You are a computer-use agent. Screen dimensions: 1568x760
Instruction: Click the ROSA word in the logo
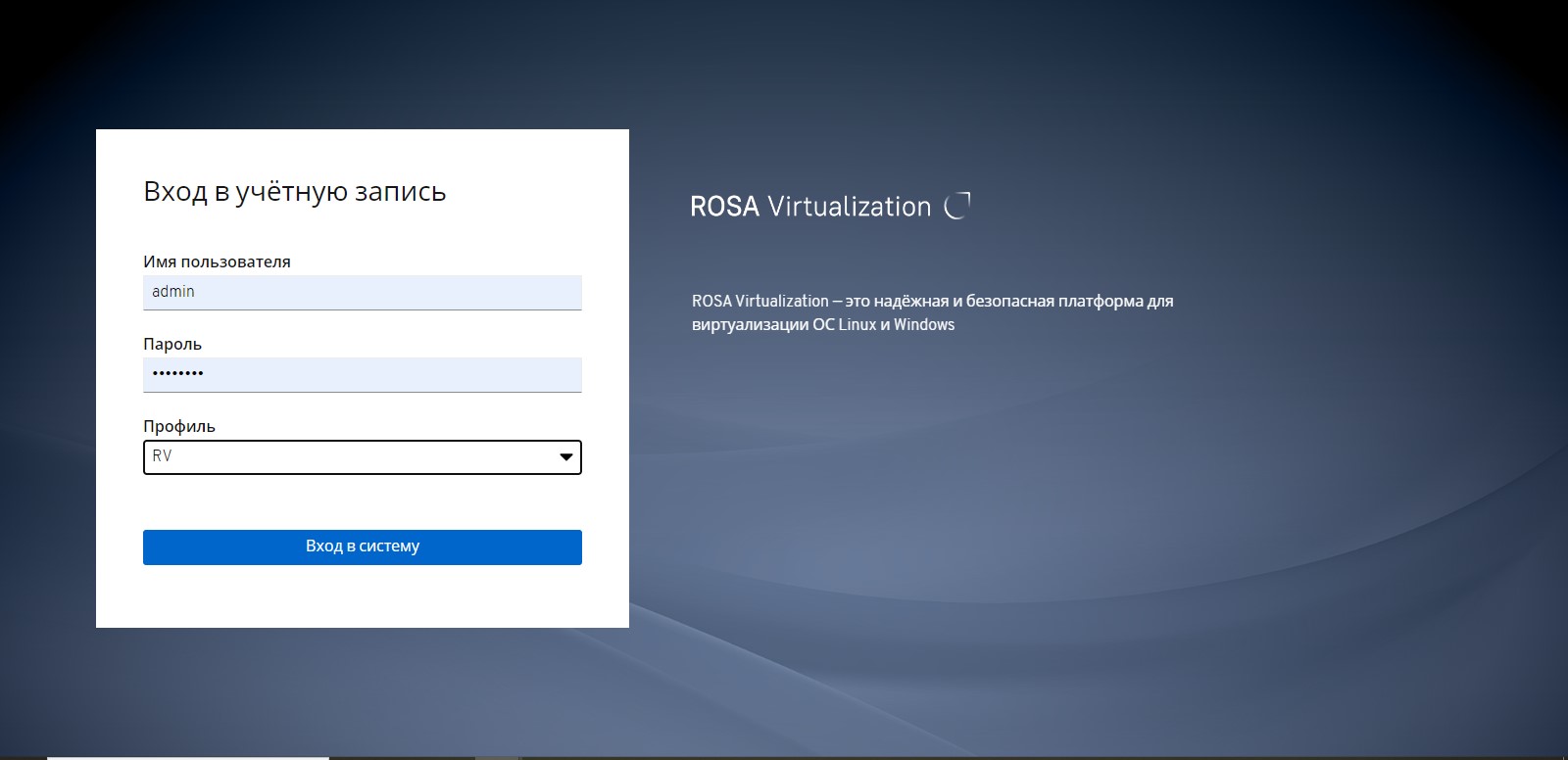coord(724,207)
